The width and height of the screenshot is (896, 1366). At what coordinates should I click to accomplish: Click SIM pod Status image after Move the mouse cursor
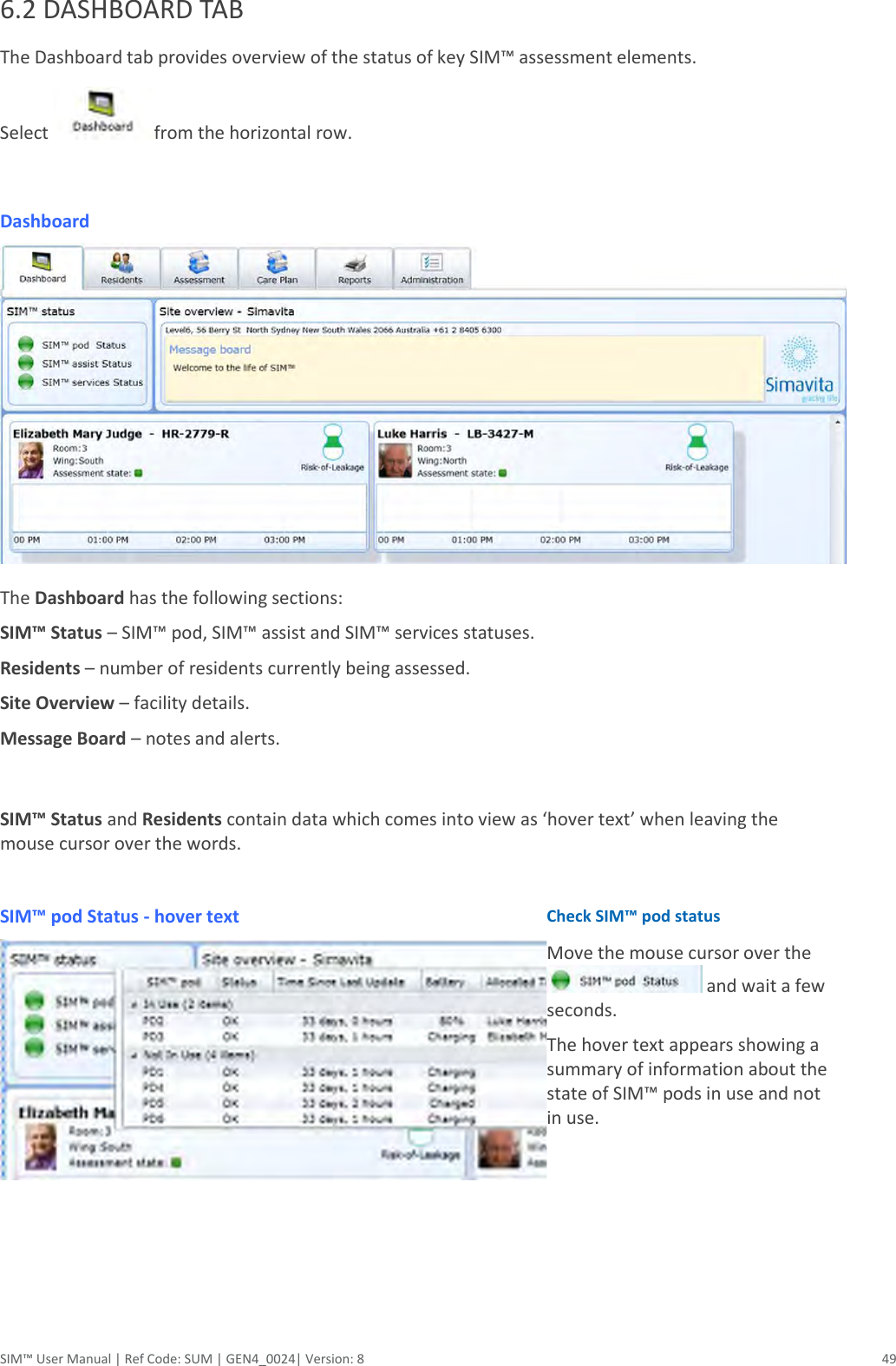coord(625,981)
